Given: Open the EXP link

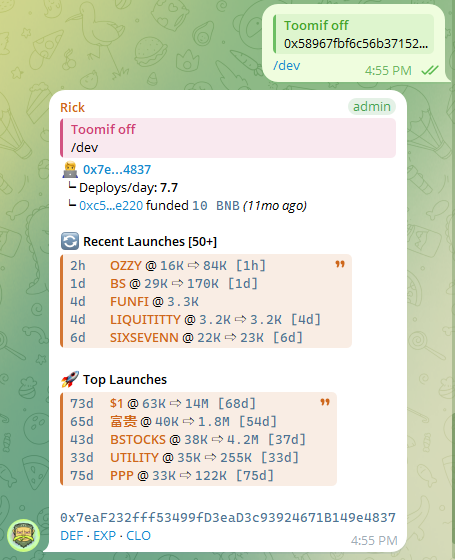Looking at the screenshot, I should pyautogui.click(x=105, y=535).
